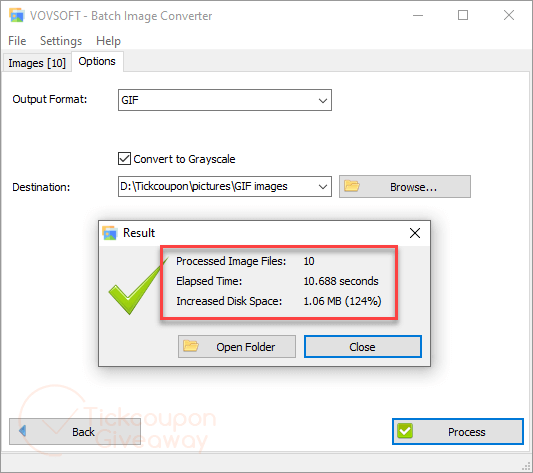Toggle the Convert to Grayscale checkbox
533x473 pixels.
[124, 158]
